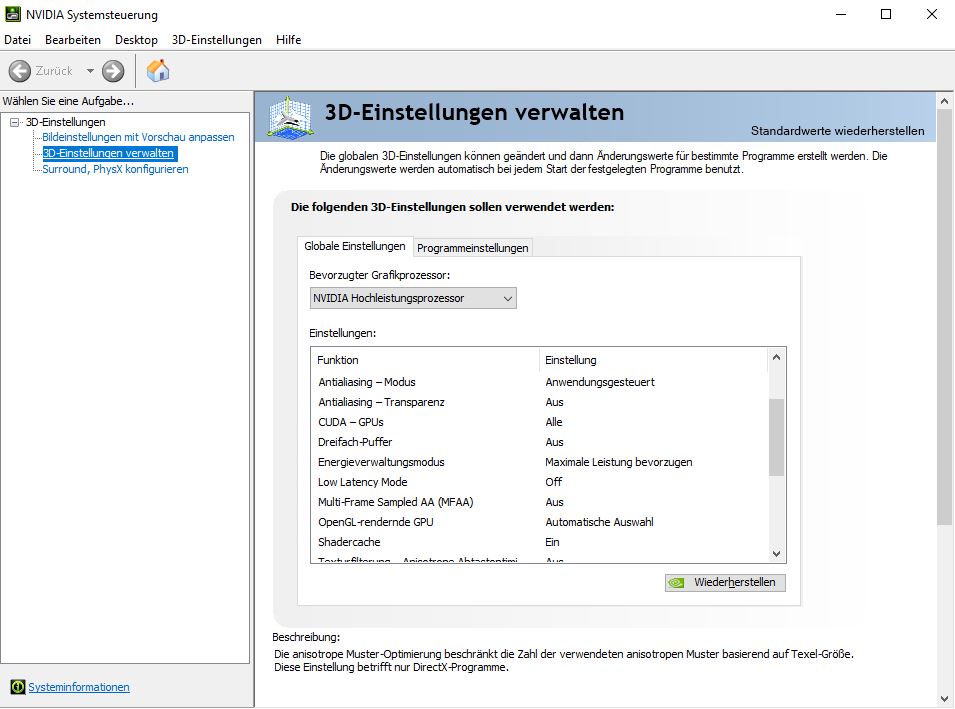Click the green back arrow icon

19,71
